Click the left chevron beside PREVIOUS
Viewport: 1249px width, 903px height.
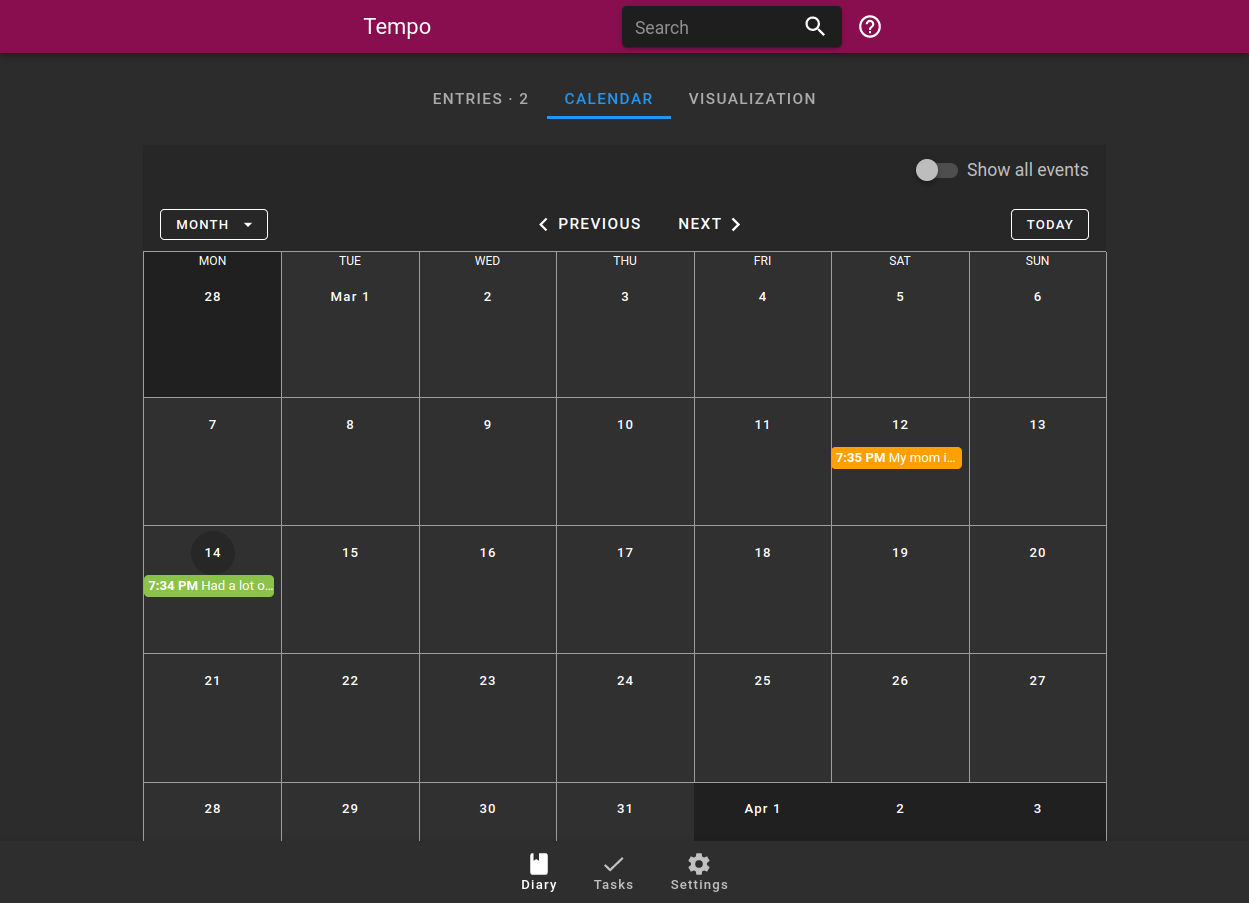coord(543,224)
